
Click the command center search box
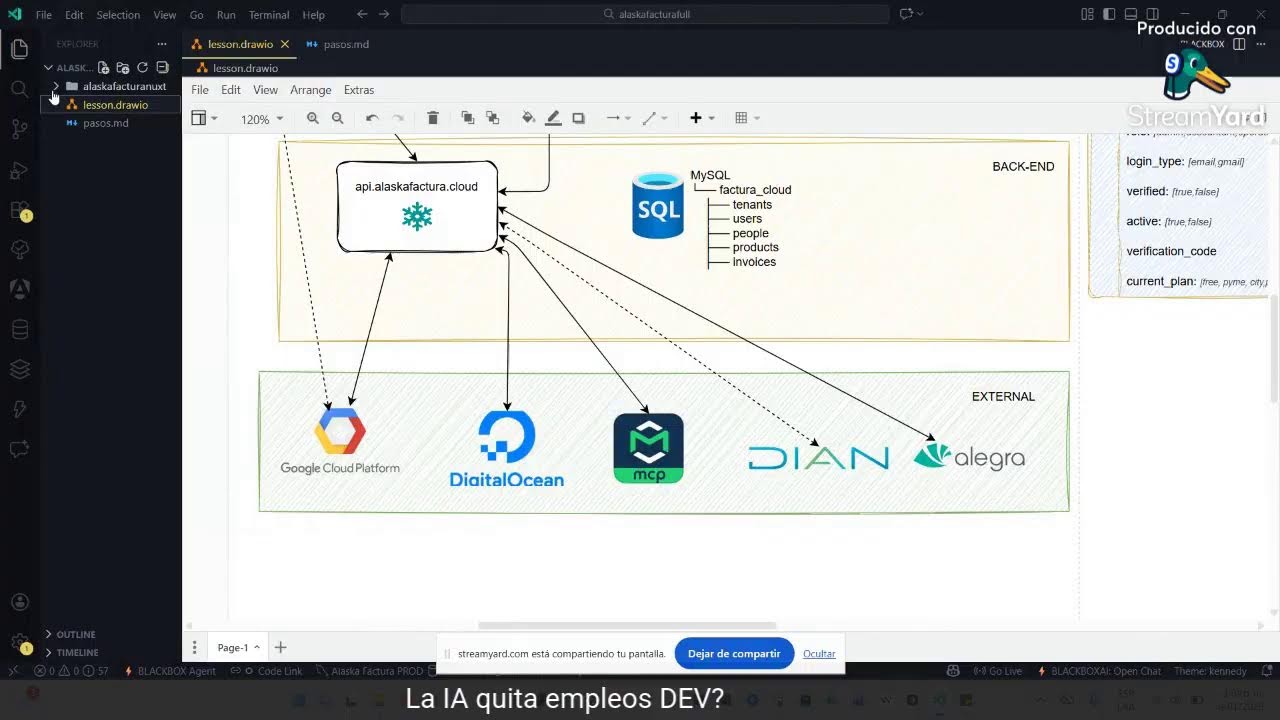click(645, 14)
